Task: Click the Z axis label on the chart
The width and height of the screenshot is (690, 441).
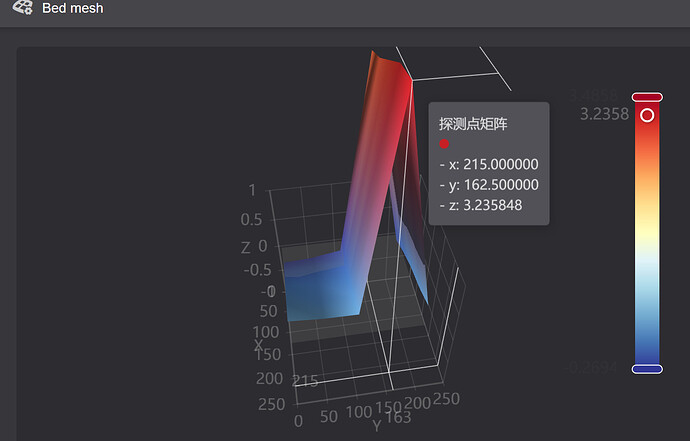Action: coord(246,248)
